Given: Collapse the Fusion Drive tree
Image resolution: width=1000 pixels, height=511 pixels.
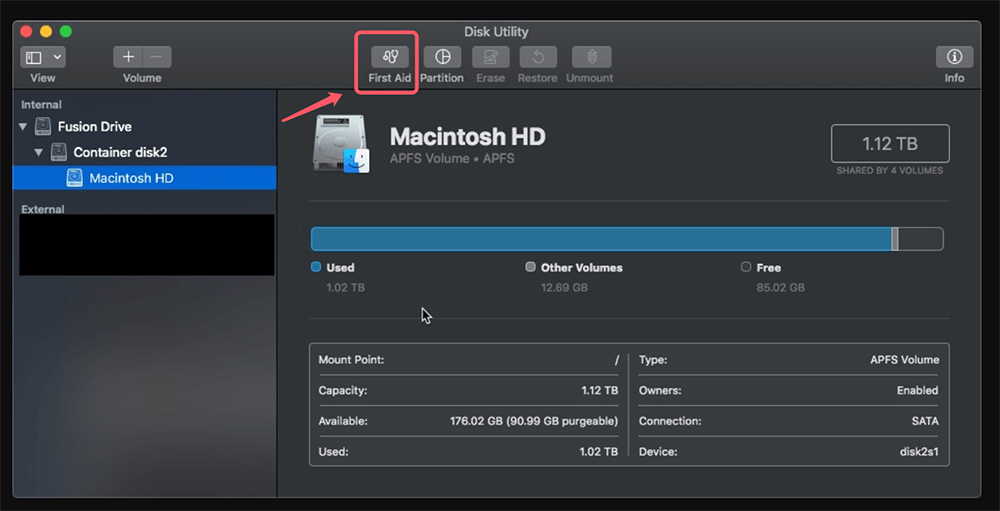Looking at the screenshot, I should coord(23,127).
